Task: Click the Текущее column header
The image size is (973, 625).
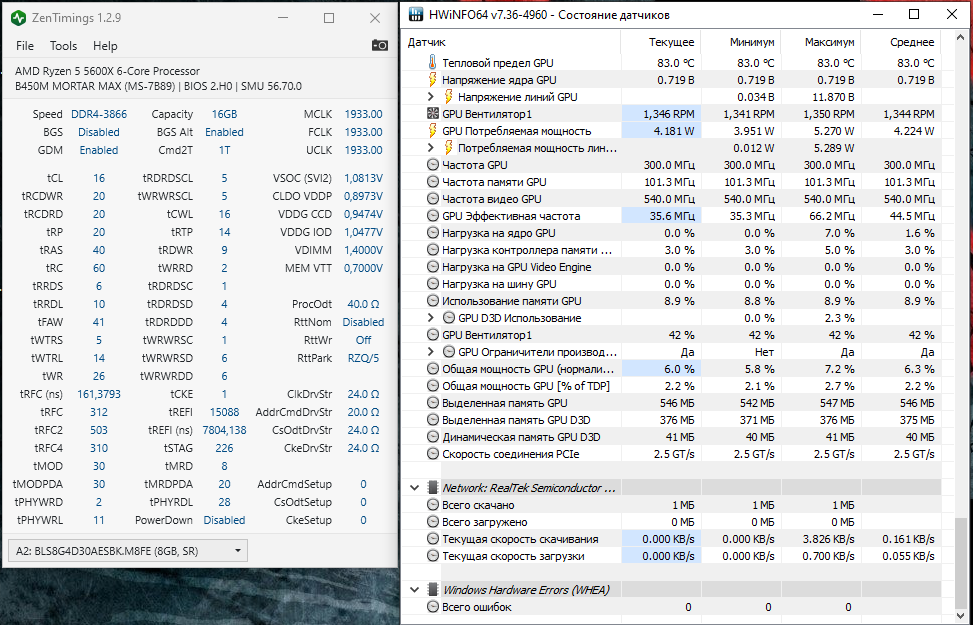Action: click(x=671, y=43)
